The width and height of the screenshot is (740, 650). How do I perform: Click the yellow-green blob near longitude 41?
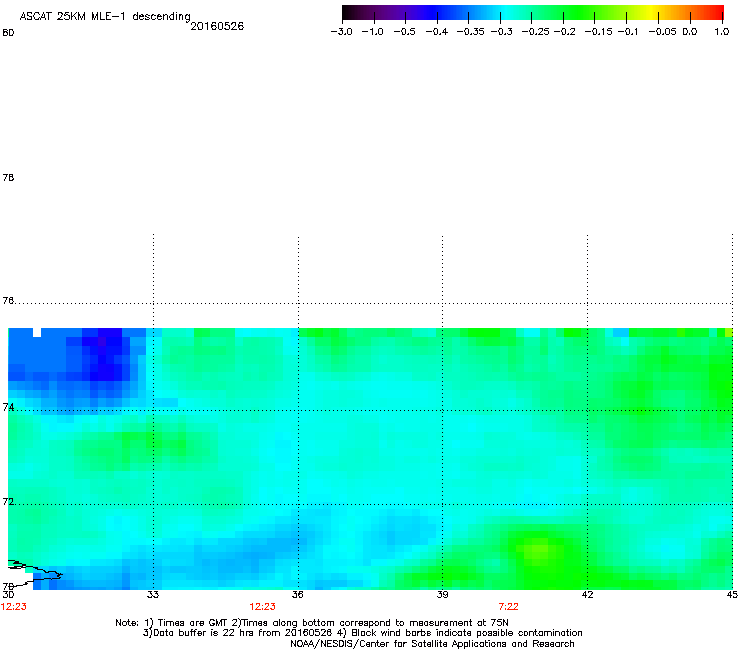(538, 550)
